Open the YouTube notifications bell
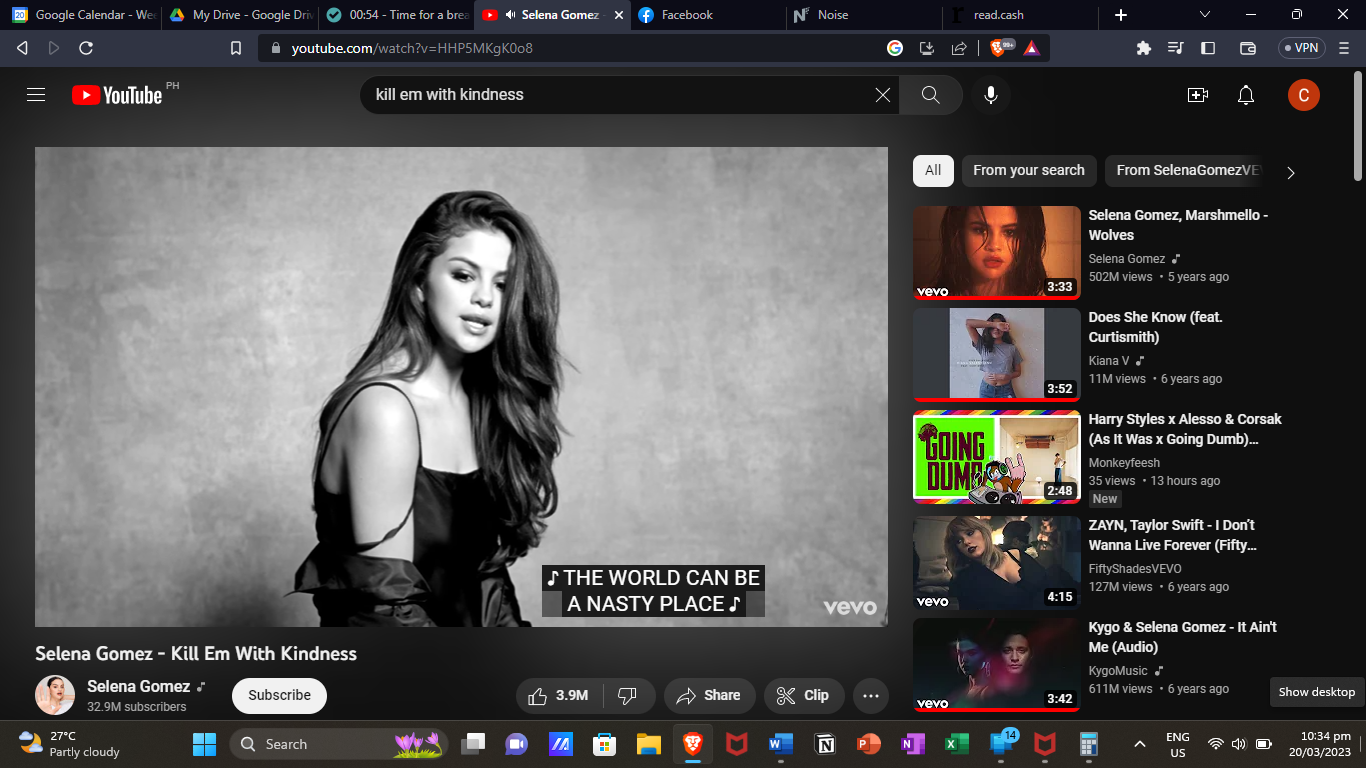1366x768 pixels. coord(1246,95)
